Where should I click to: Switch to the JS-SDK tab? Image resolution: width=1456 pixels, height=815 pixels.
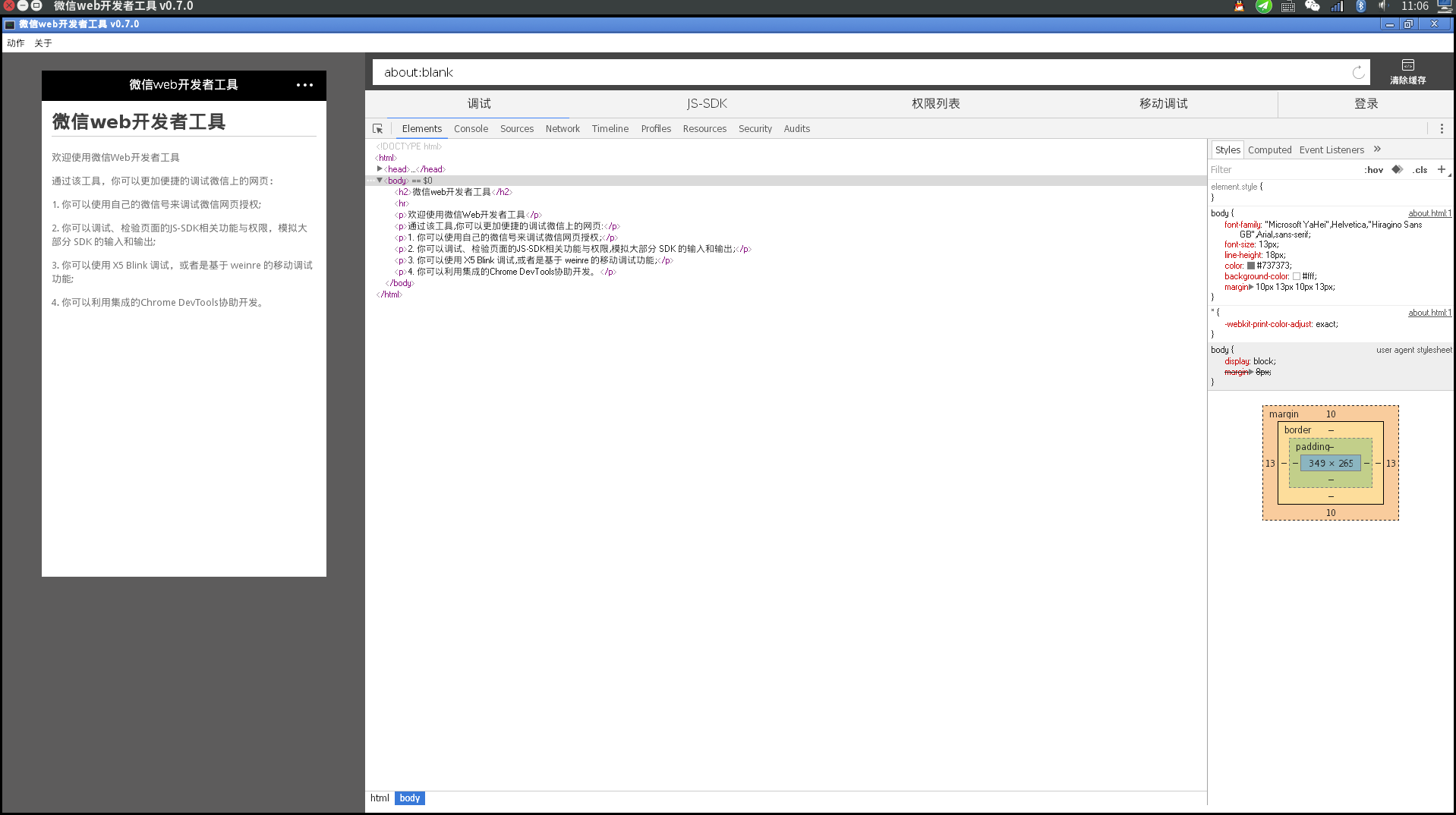707,104
